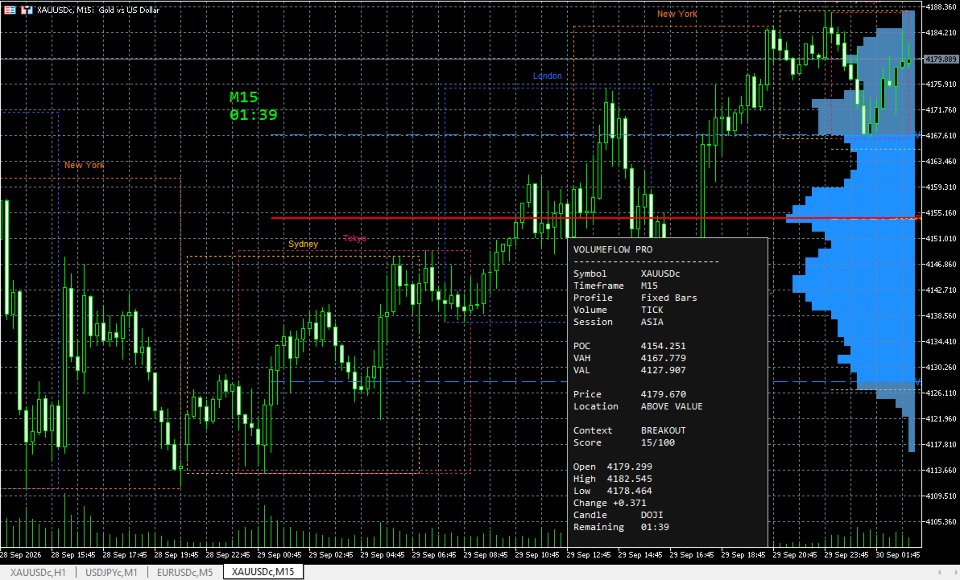Click the 30 Sep 01:45 time axis label
960x580 pixels.
coord(898,555)
